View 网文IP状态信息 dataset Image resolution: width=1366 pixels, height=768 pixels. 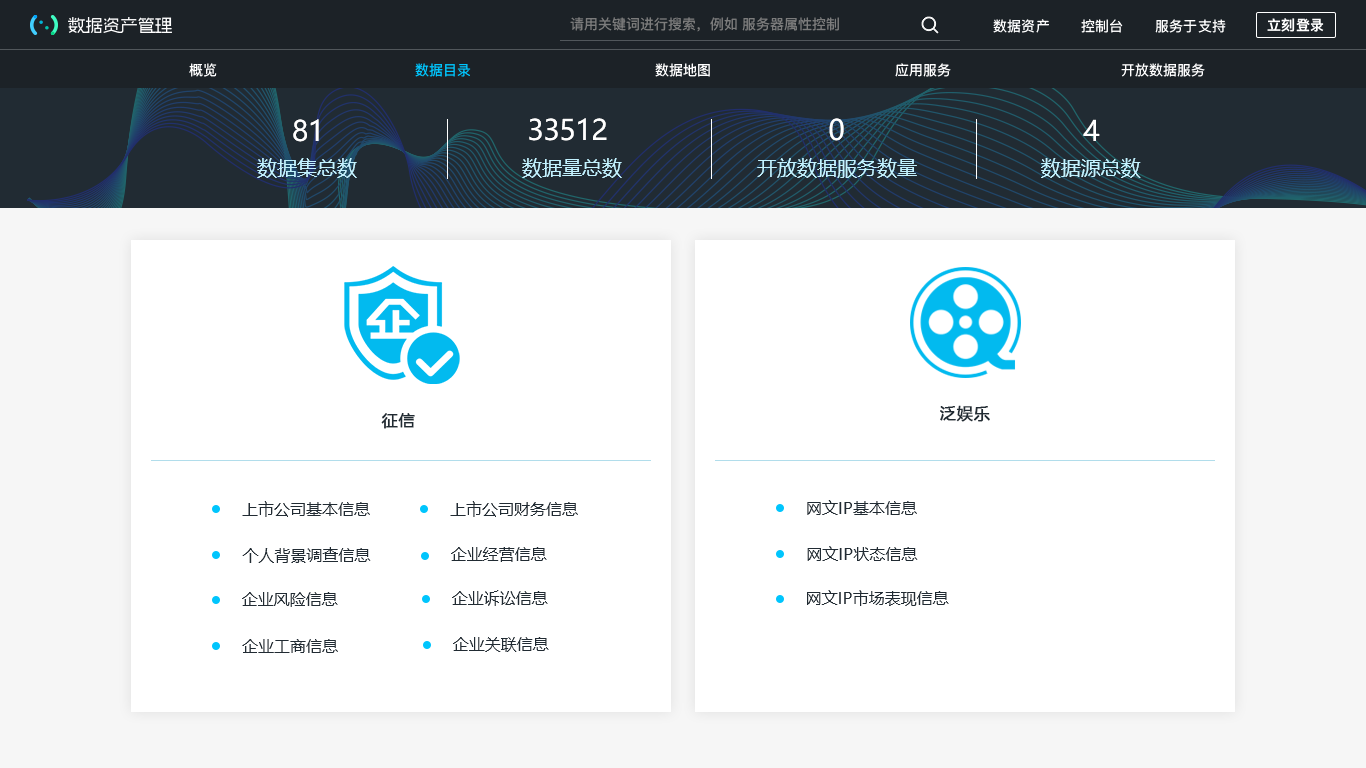click(861, 554)
